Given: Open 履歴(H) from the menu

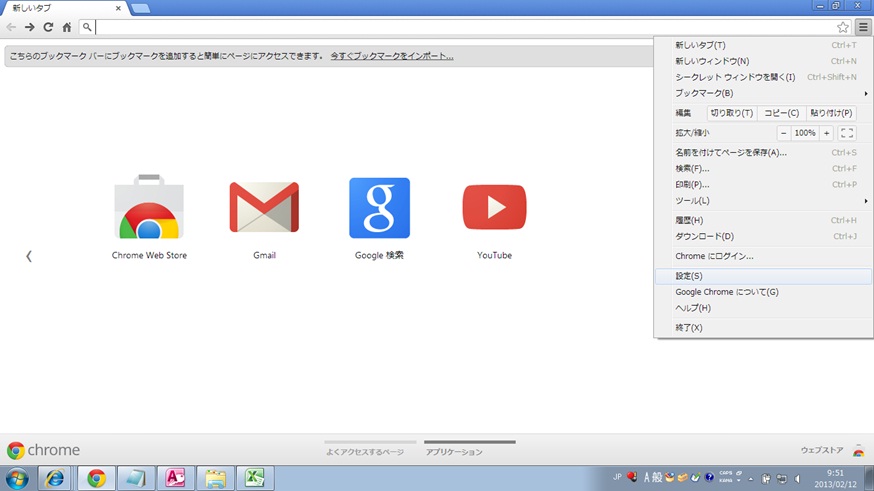Looking at the screenshot, I should (x=764, y=220).
